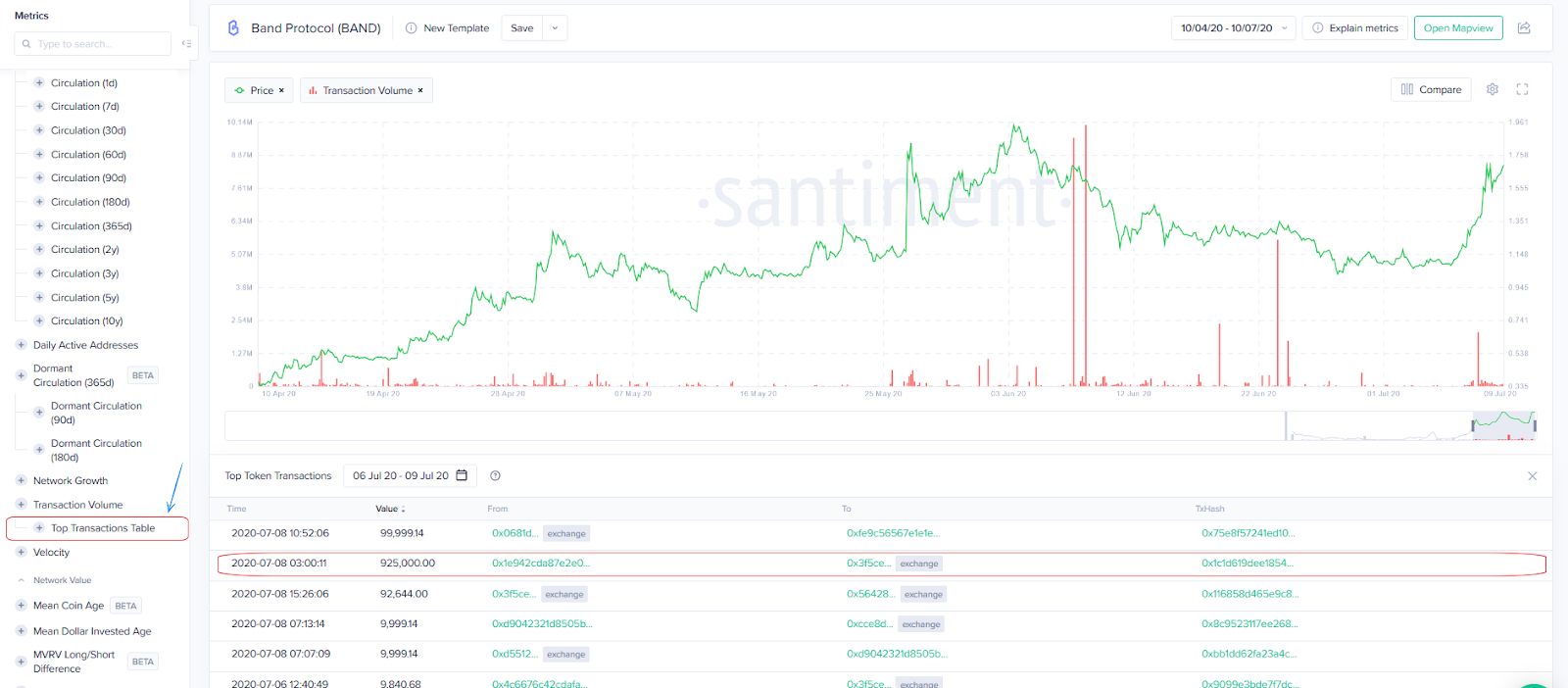Viewport: 1568px width, 688px height.
Task: Add Circulation (90d) metric plus icon
Action: coord(39,177)
